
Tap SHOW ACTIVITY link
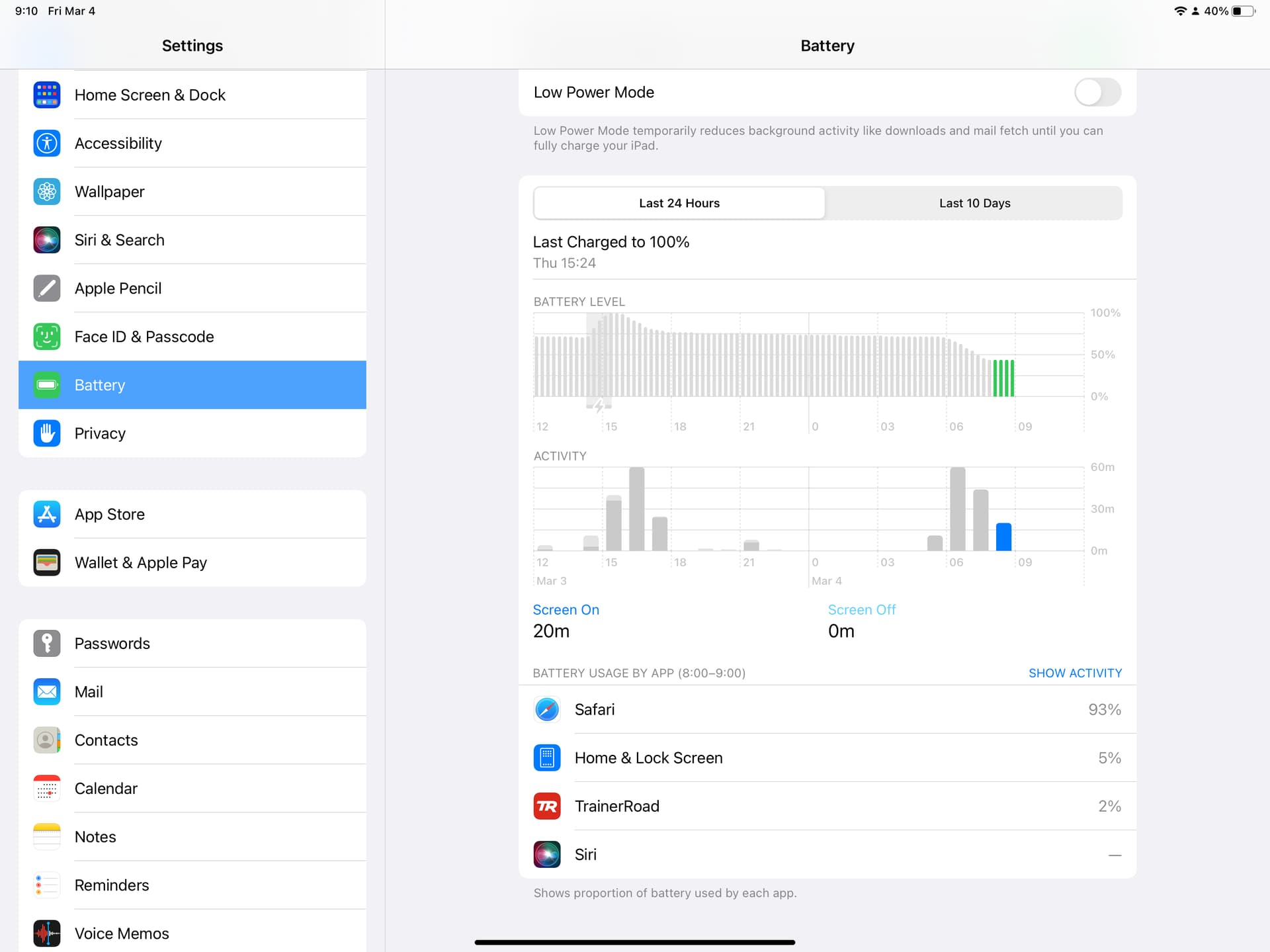[x=1075, y=673]
